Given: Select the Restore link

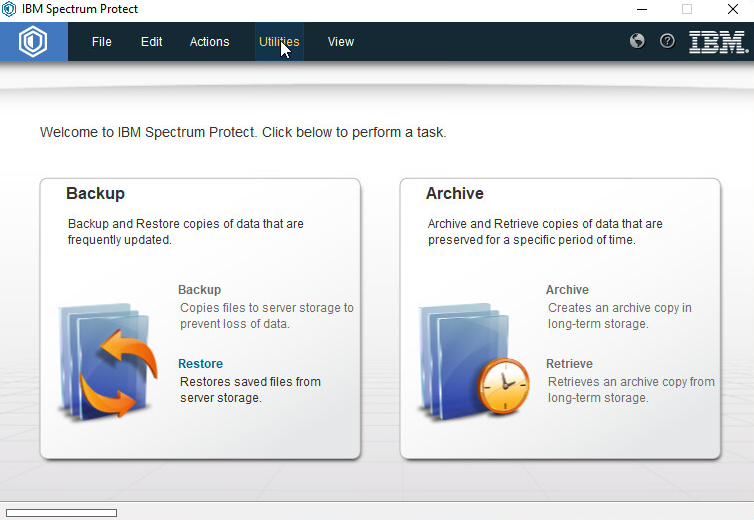Looking at the screenshot, I should (200, 364).
